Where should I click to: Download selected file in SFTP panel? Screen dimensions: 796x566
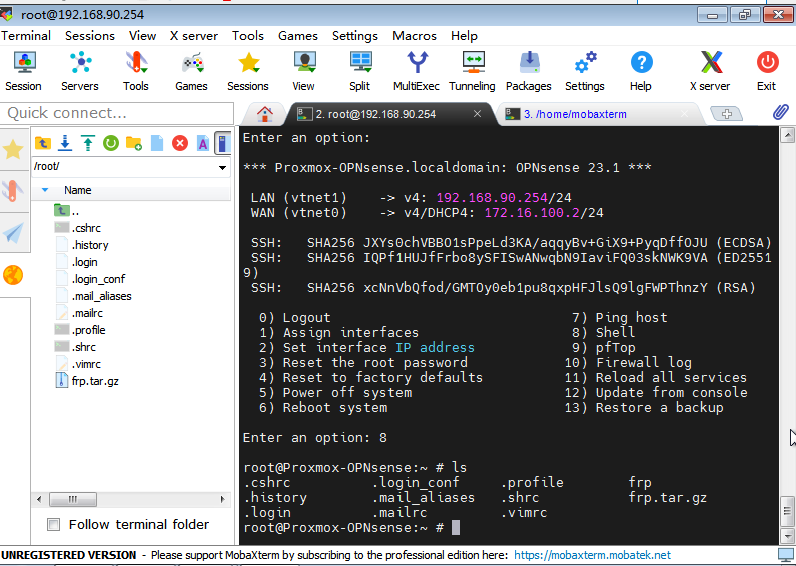point(65,143)
